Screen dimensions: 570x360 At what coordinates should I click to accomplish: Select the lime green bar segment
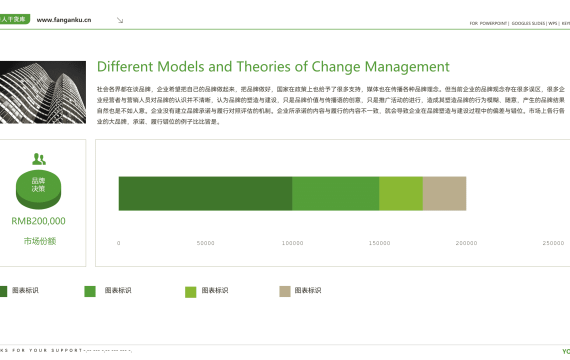coord(401,193)
